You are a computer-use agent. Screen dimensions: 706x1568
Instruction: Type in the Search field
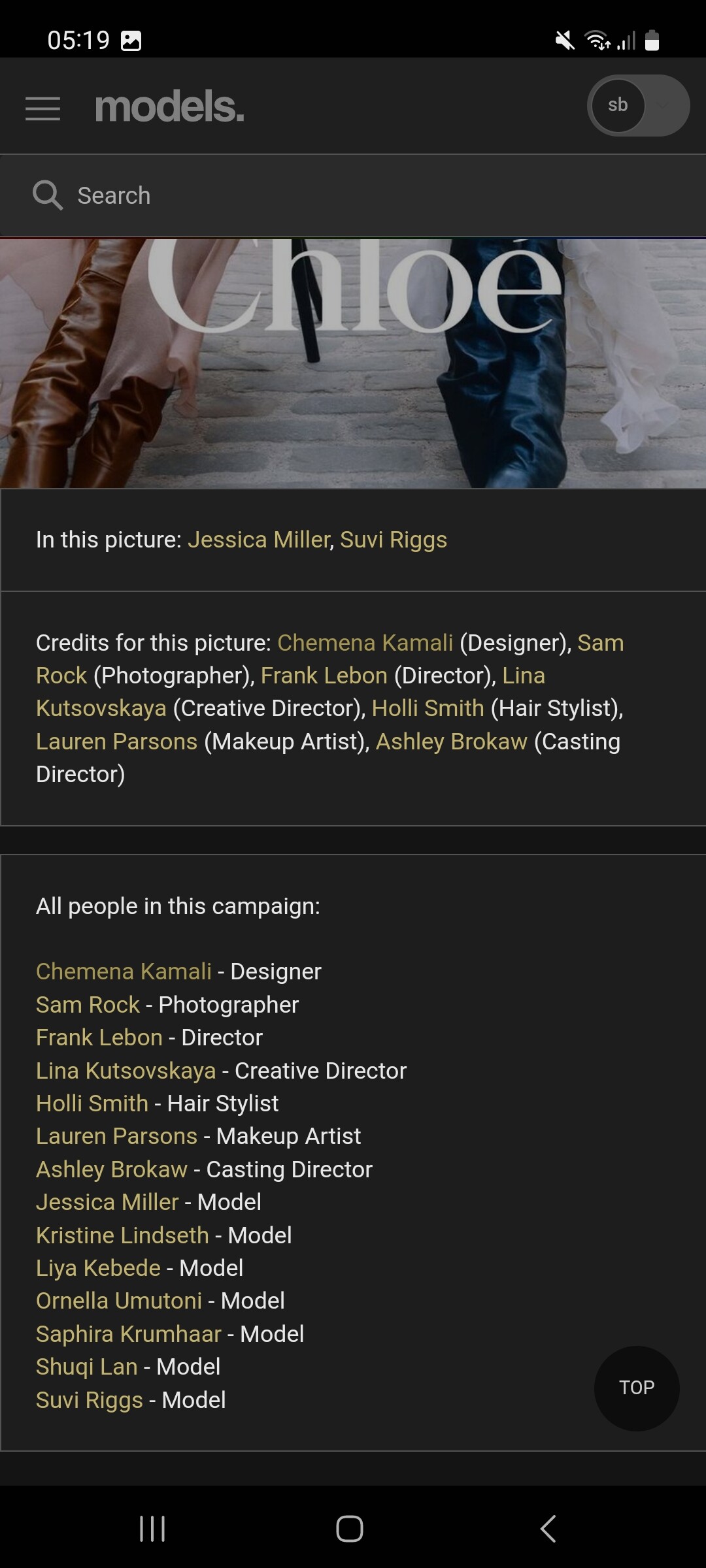pyautogui.click(x=366, y=195)
